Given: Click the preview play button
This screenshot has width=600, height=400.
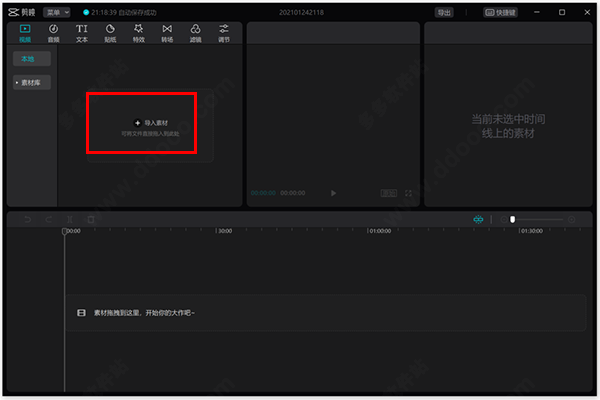Looking at the screenshot, I should (333, 193).
